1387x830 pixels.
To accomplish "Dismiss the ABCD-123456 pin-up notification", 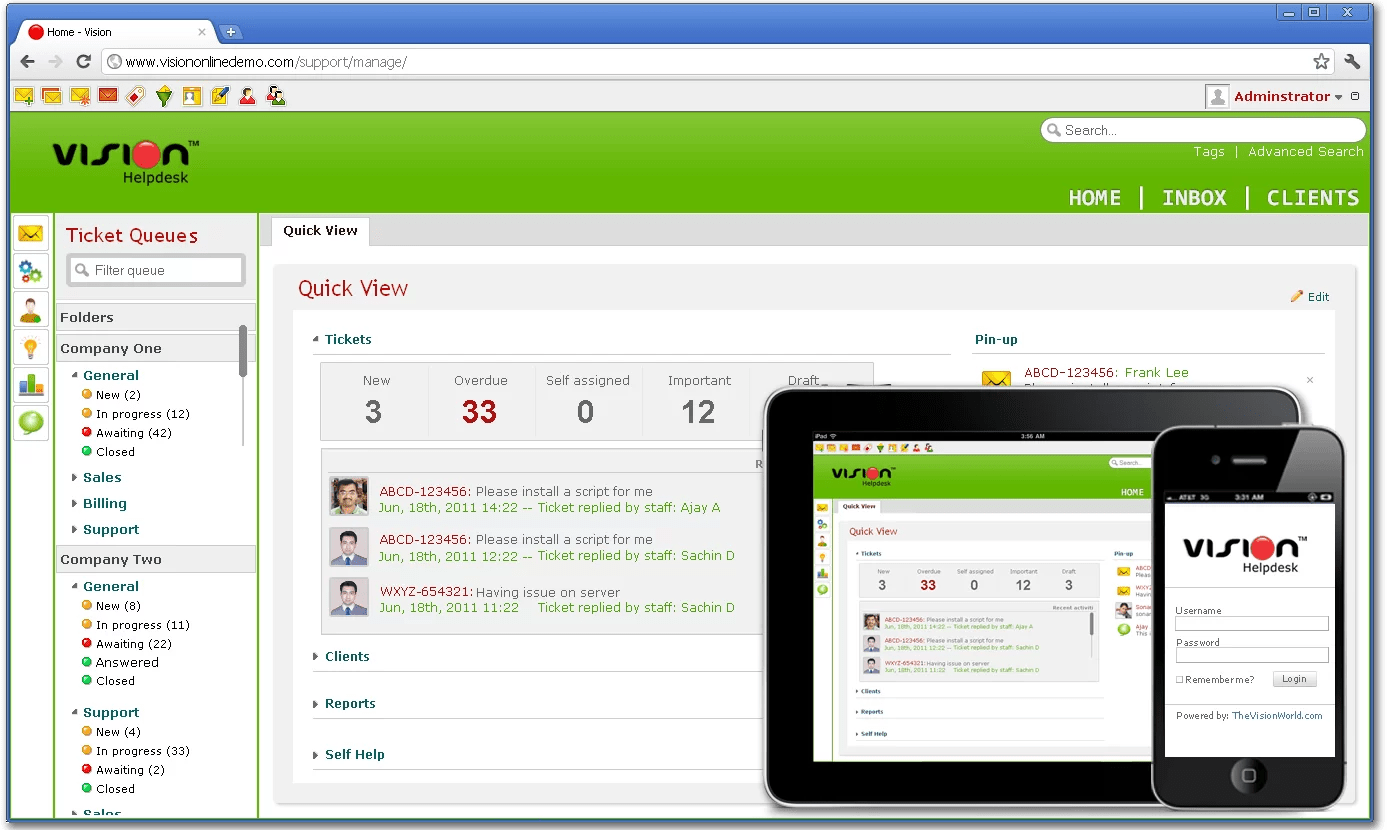I will (x=1310, y=381).
